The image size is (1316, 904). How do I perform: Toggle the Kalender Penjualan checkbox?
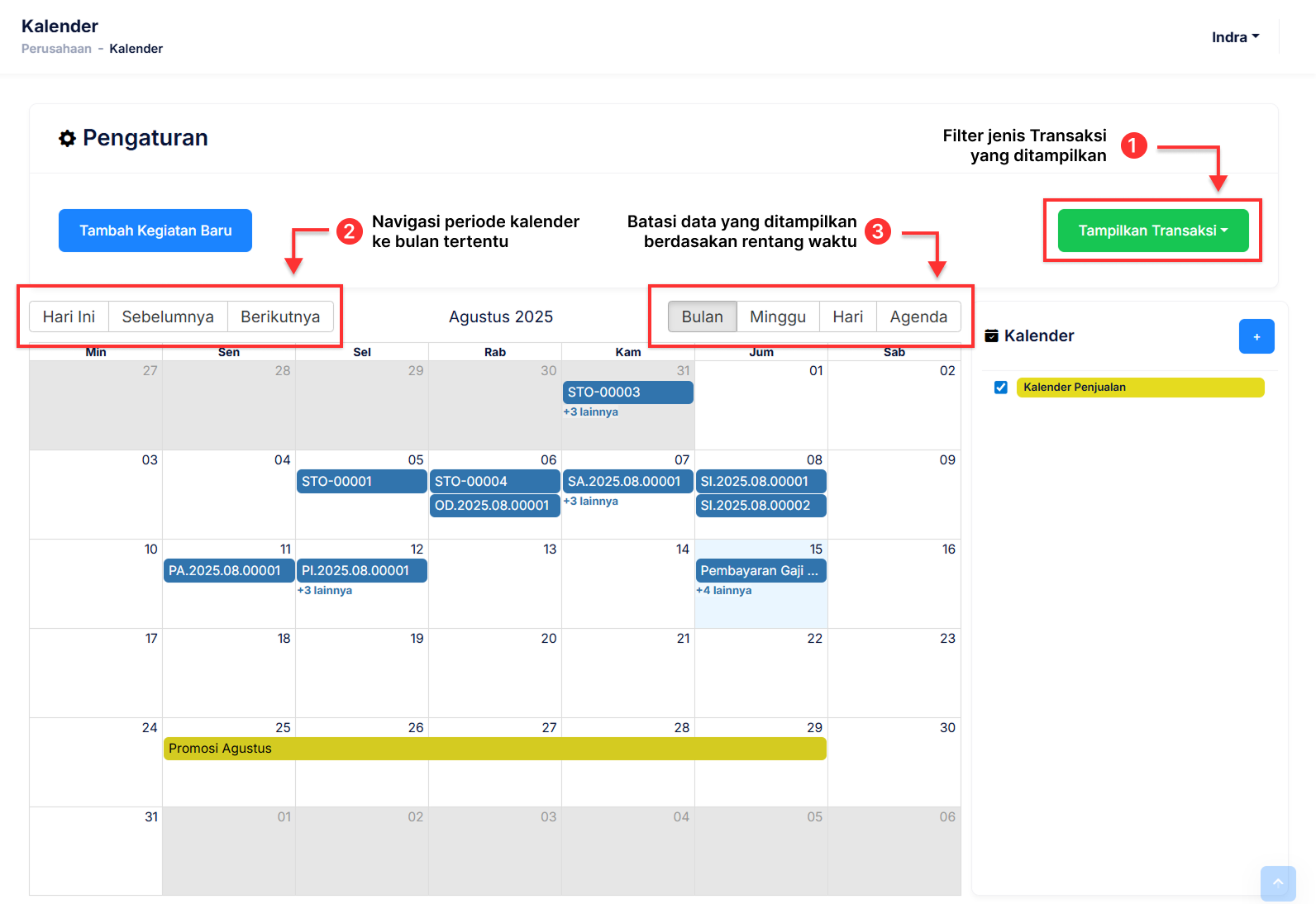[x=1001, y=388]
